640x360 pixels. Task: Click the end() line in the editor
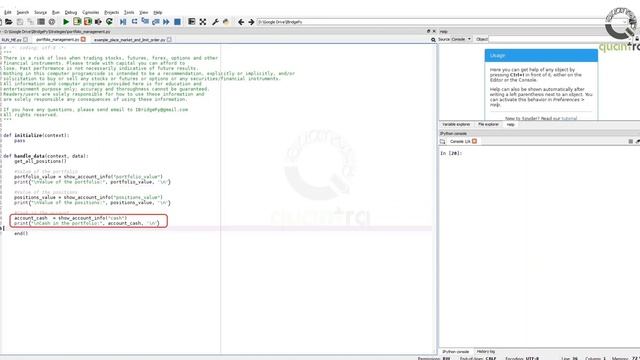point(21,233)
